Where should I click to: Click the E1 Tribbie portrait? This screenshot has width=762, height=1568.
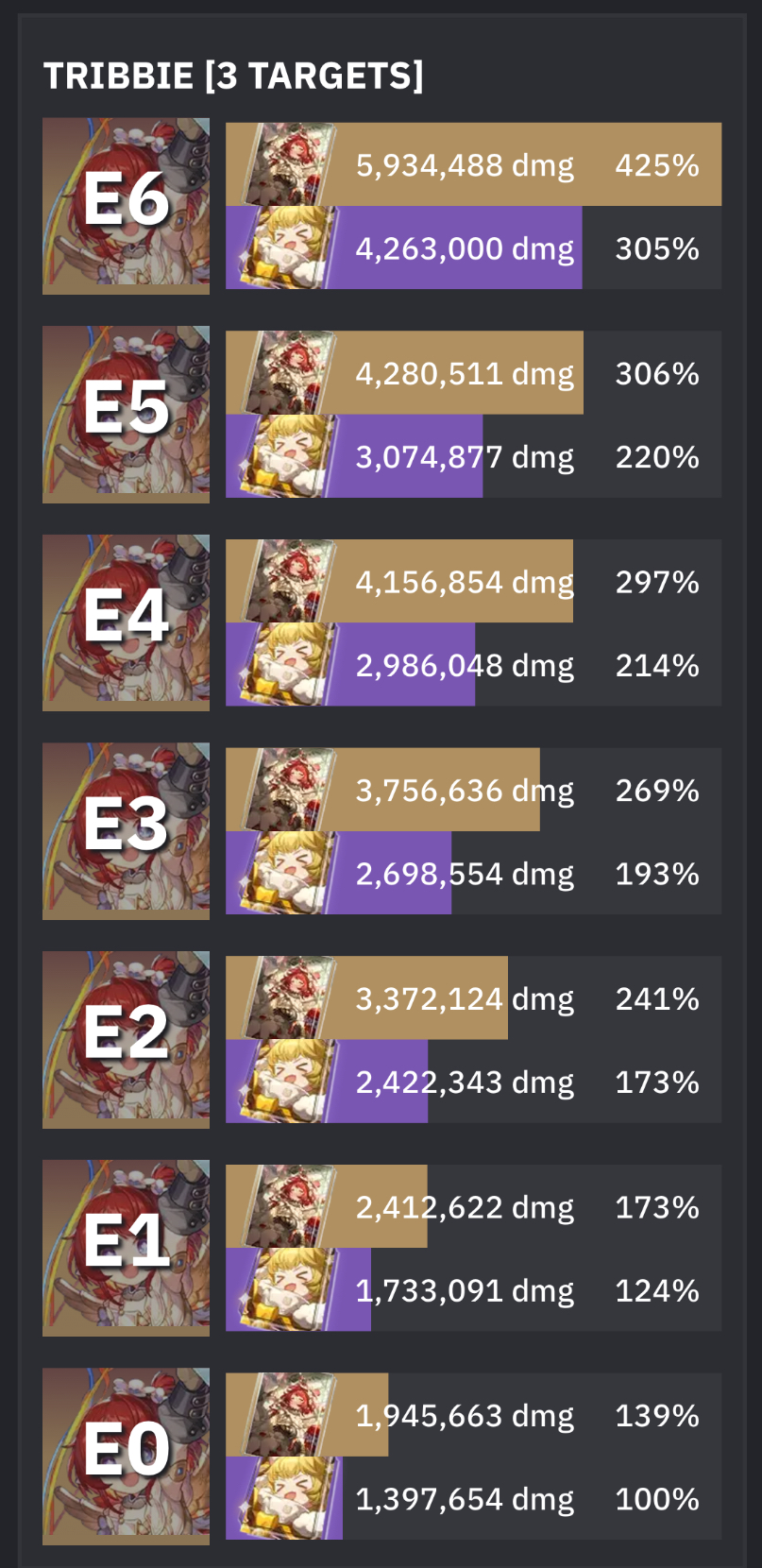(x=126, y=1249)
